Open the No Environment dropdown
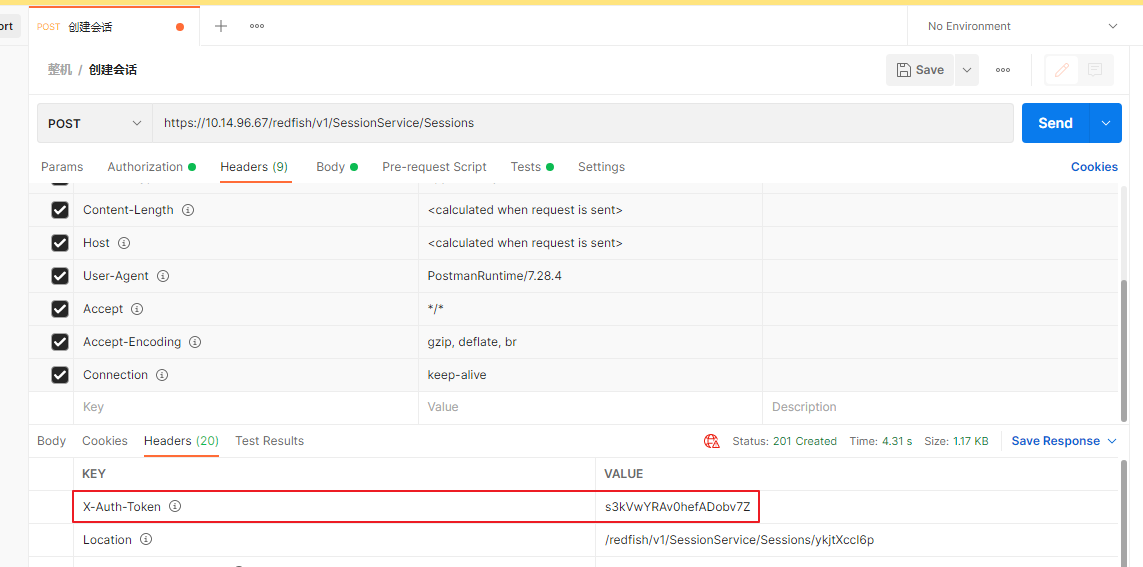Image resolution: width=1143 pixels, height=567 pixels. pyautogui.click(x=1022, y=26)
